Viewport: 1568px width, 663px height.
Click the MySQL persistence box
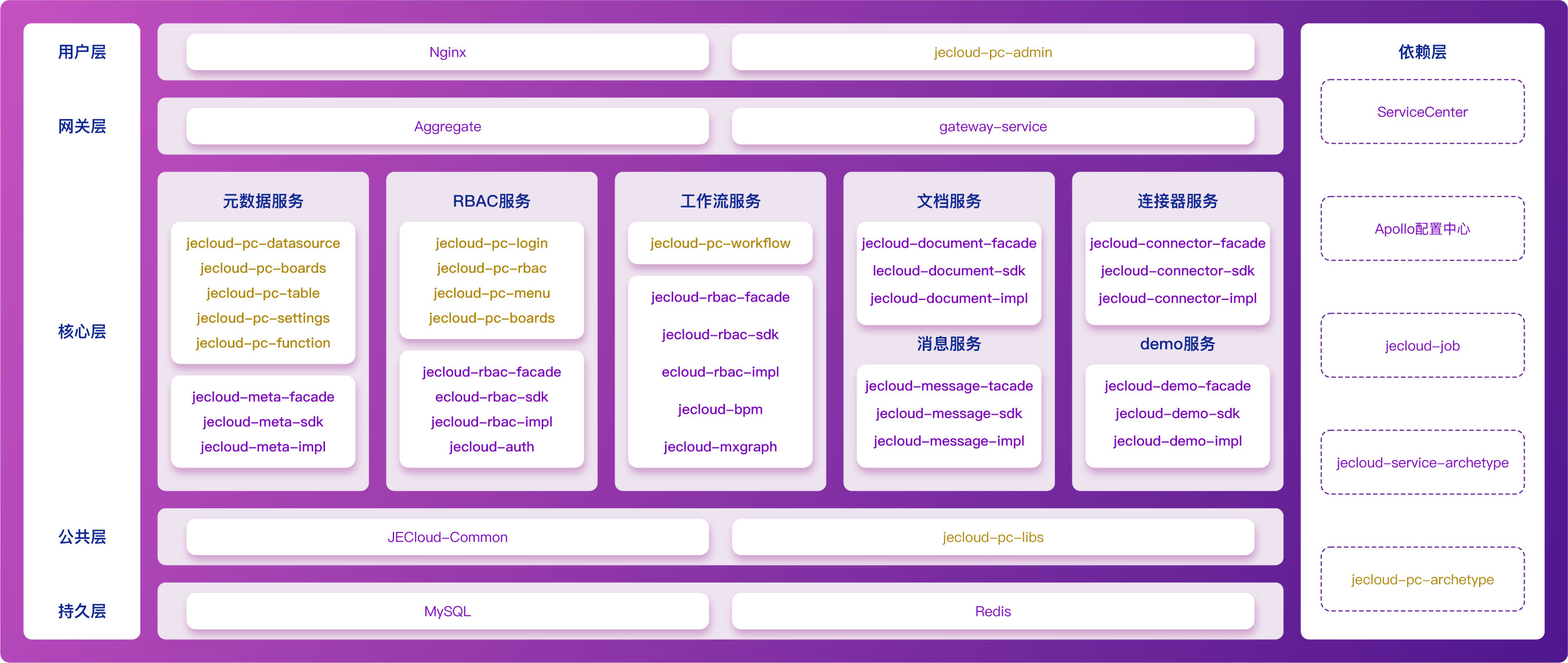point(447,611)
